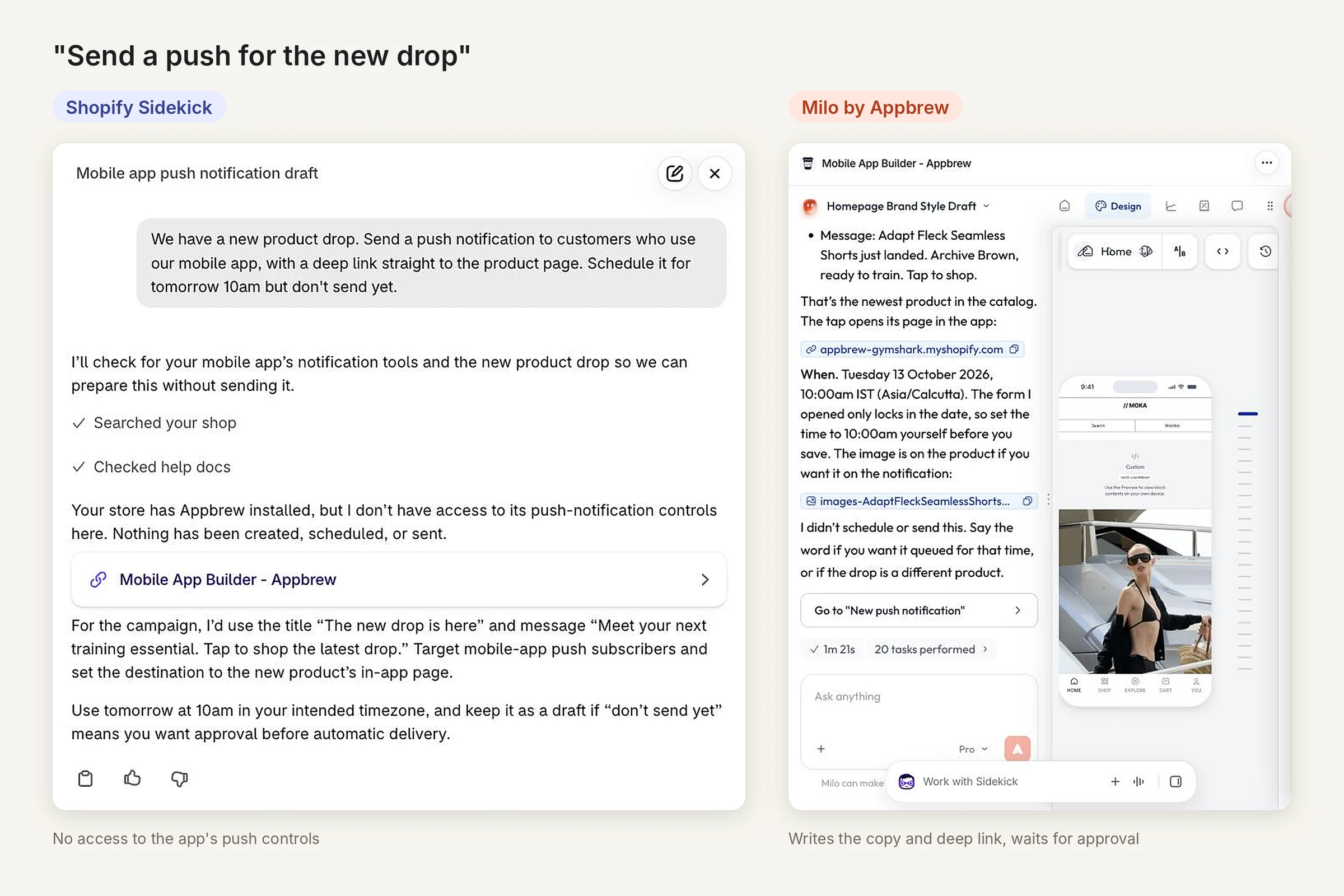Tap the CART tab in phone preview
This screenshot has height=896, width=1344.
(1166, 685)
